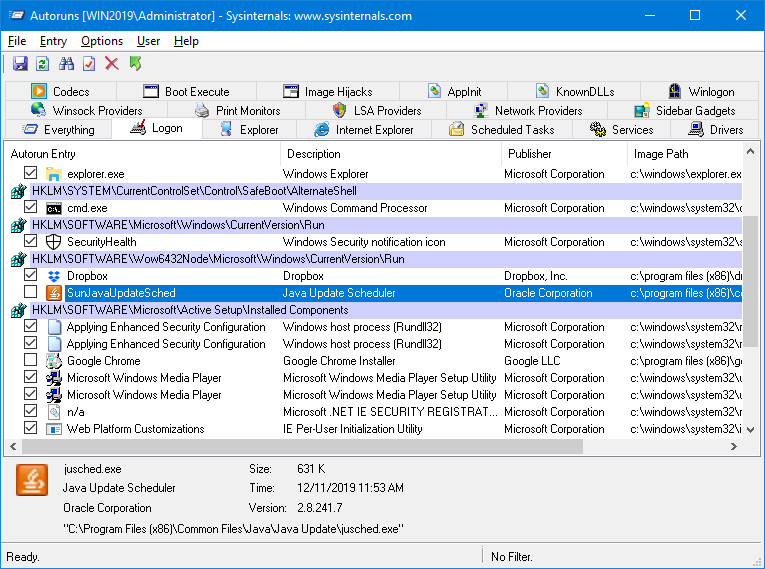765x569 pixels.
Task: Click the 'No Filter.' status bar text
Action: (x=512, y=557)
